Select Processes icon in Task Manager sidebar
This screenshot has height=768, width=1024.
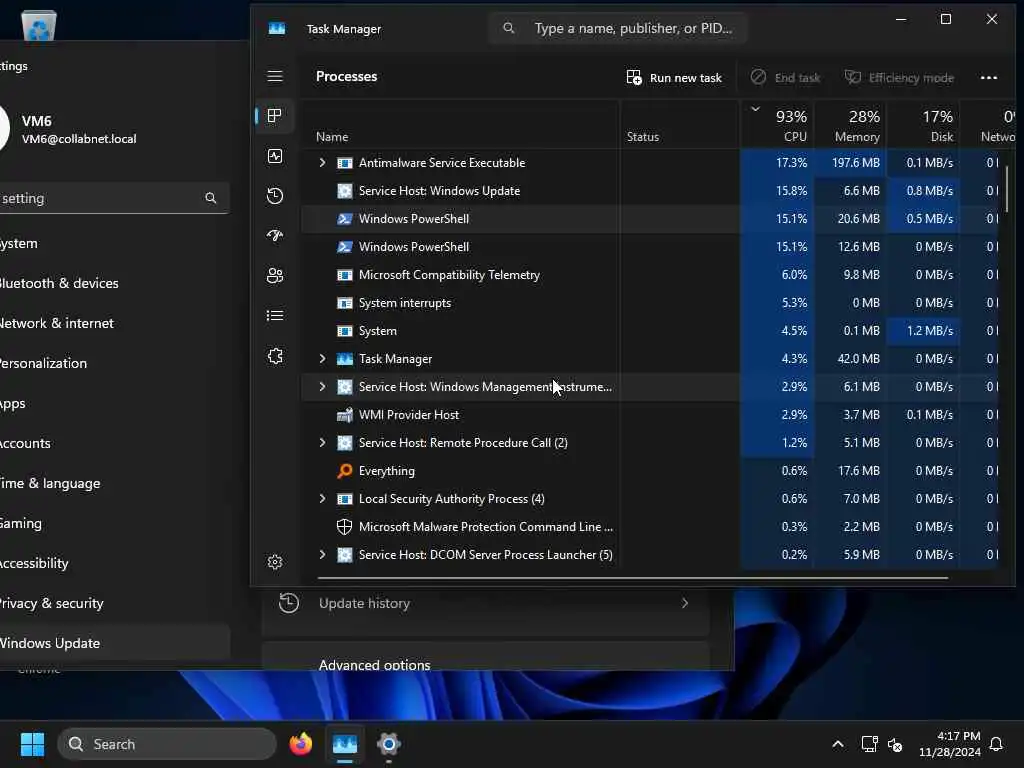click(x=275, y=116)
